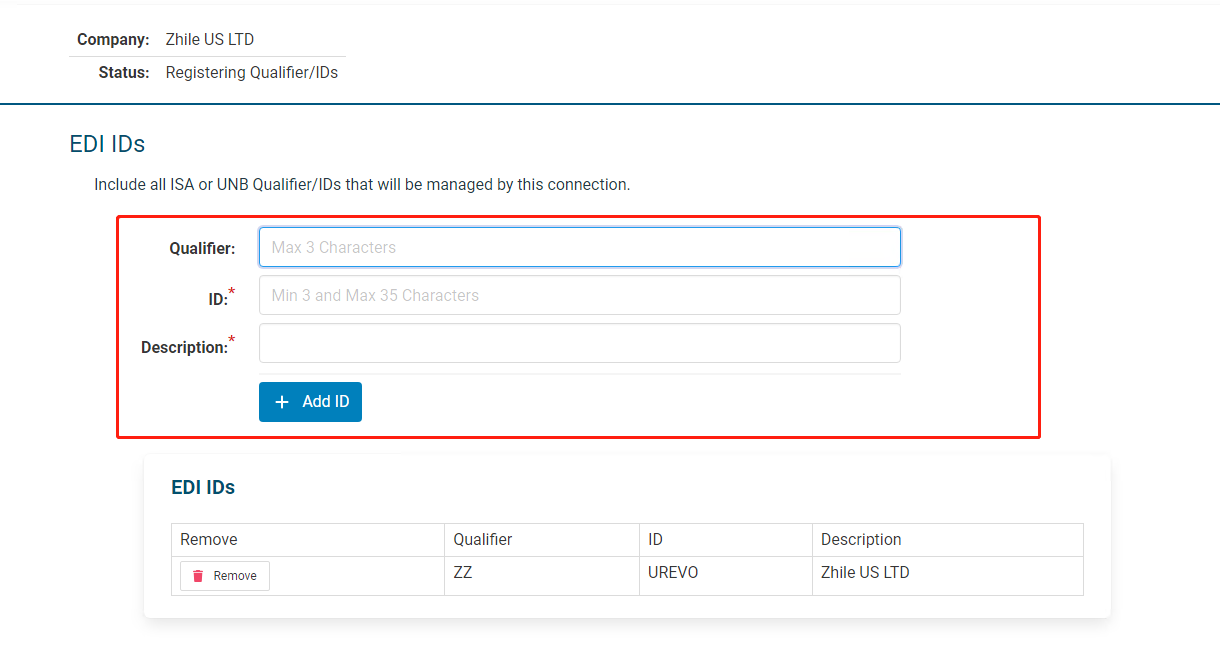The width and height of the screenshot is (1220, 653).
Task: Focus the Qualifier input field
Action: (x=580, y=247)
